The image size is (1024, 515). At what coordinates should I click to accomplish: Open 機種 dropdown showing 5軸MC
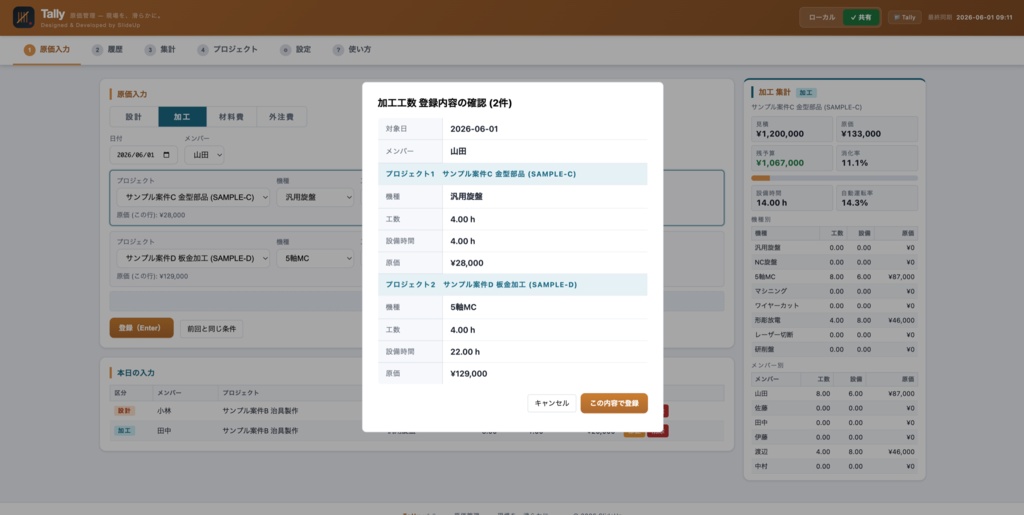pyautogui.click(x=315, y=258)
